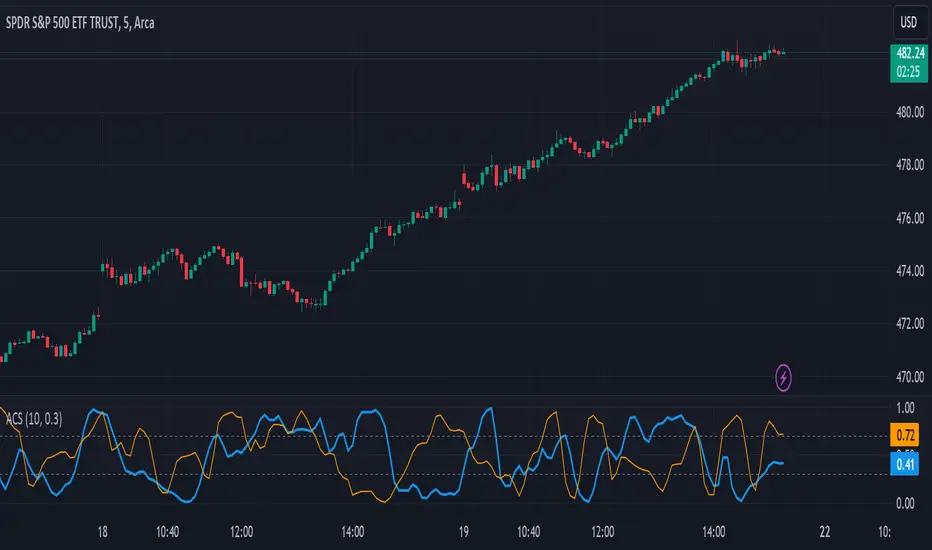Screen dimensions: 932x550
Task: Click the 12:00 time label after 19
Action: (x=603, y=532)
